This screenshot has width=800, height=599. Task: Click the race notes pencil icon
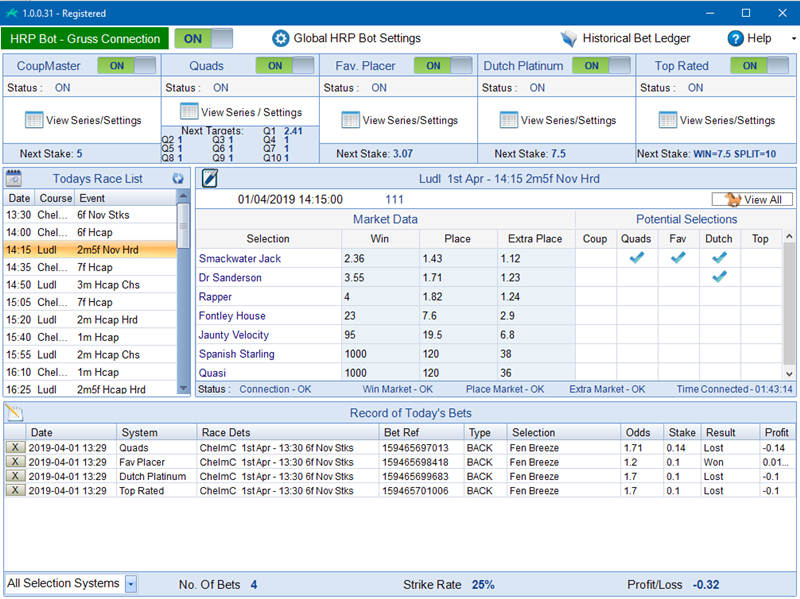210,178
